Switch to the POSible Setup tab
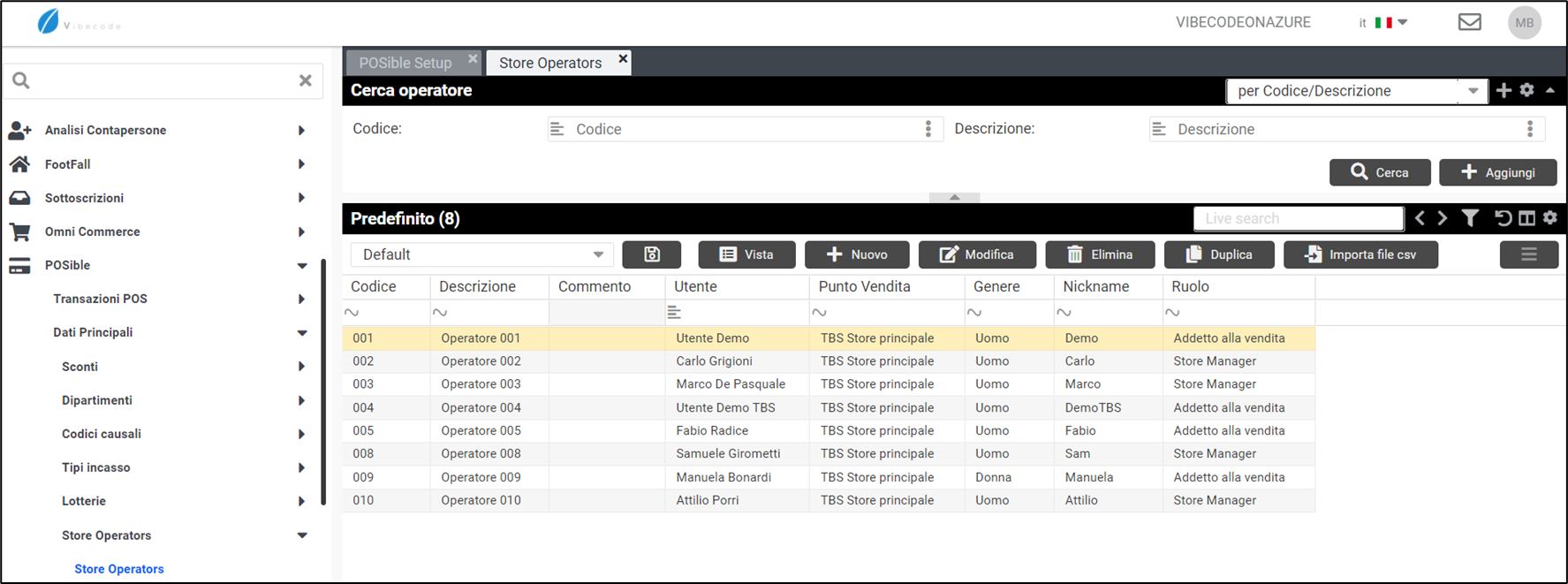 (405, 63)
